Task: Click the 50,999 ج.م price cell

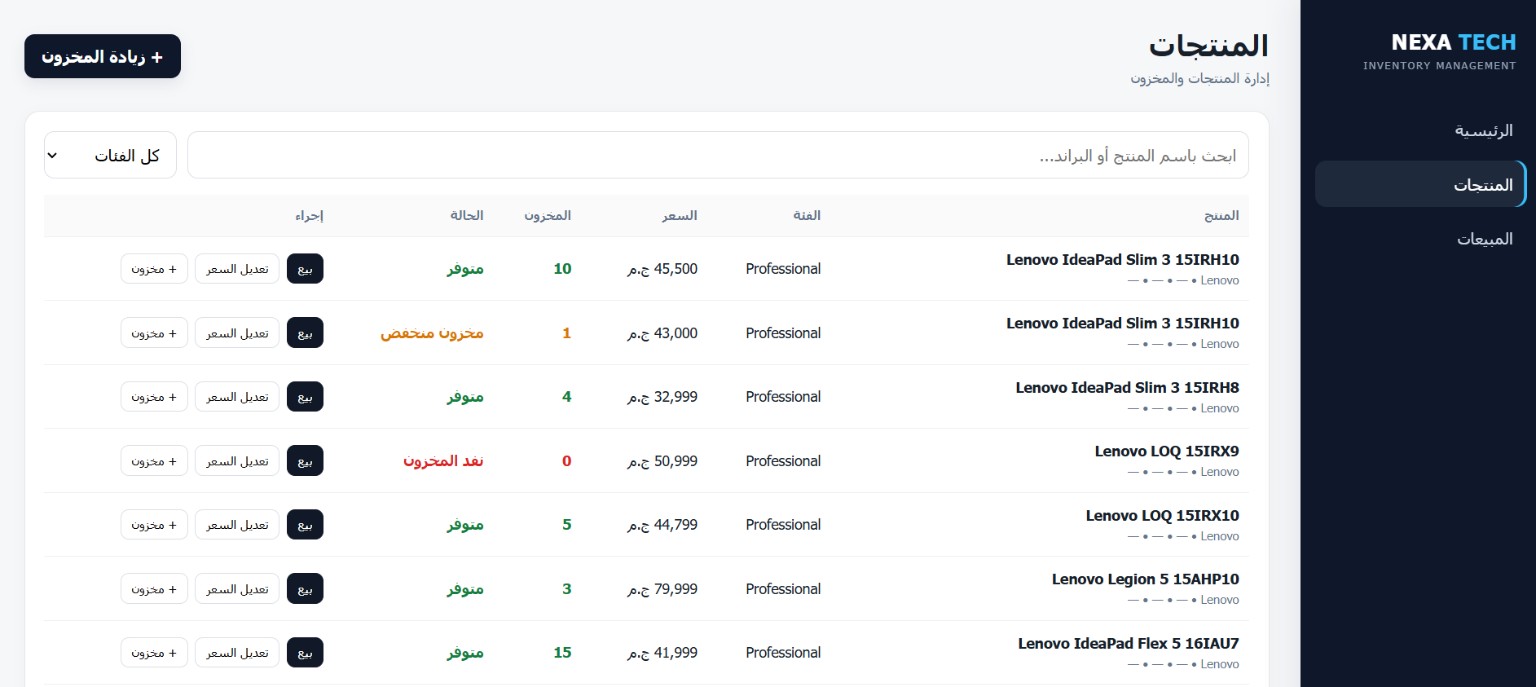Action: 663,460
